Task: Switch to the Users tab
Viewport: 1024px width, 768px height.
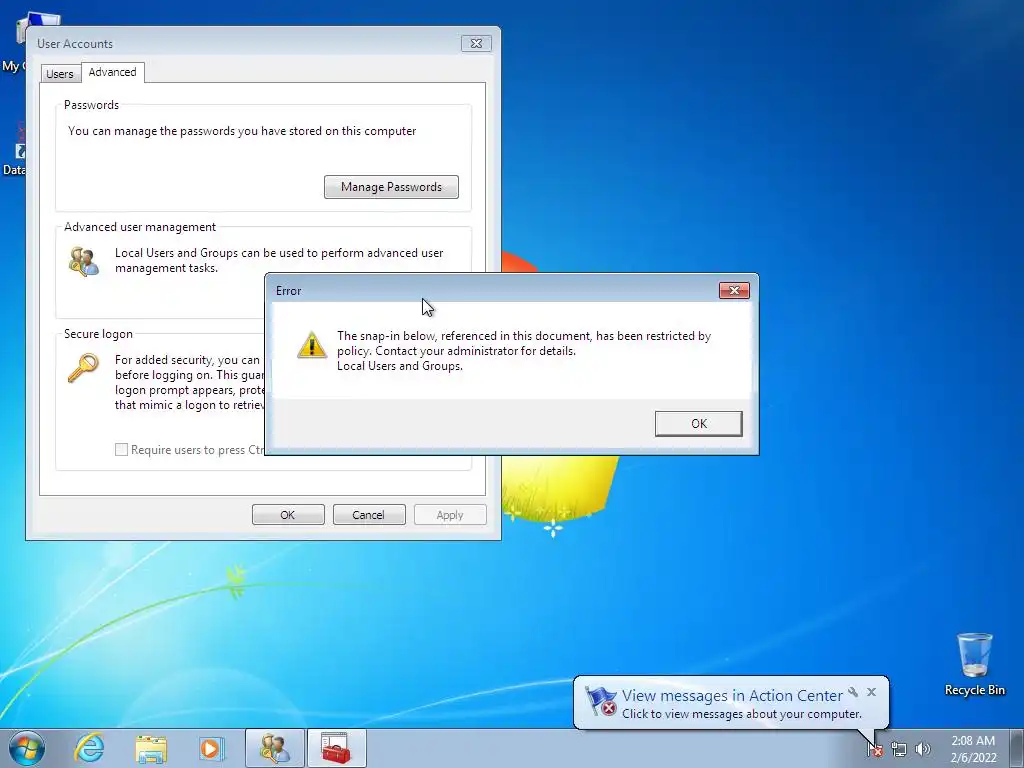Action: pyautogui.click(x=59, y=74)
